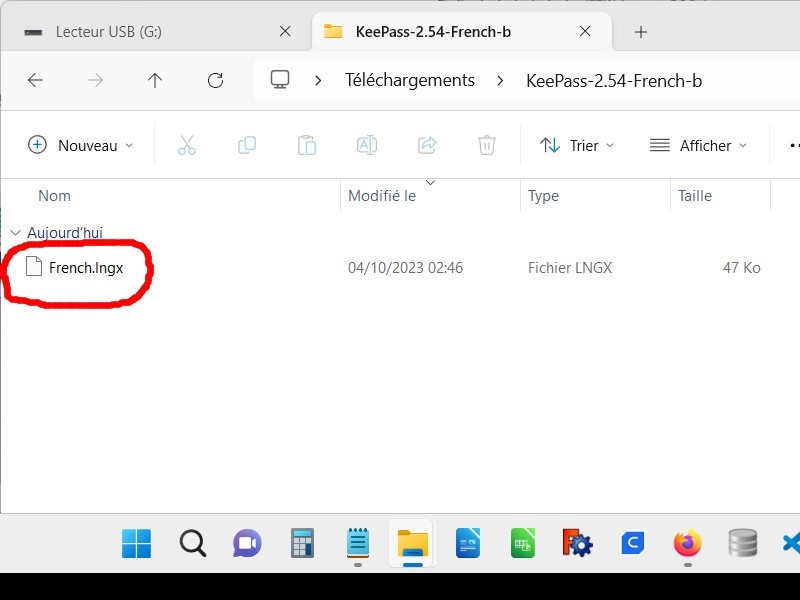This screenshot has height=600, width=800.
Task: Click the Paste clipboard icon
Action: click(x=307, y=145)
